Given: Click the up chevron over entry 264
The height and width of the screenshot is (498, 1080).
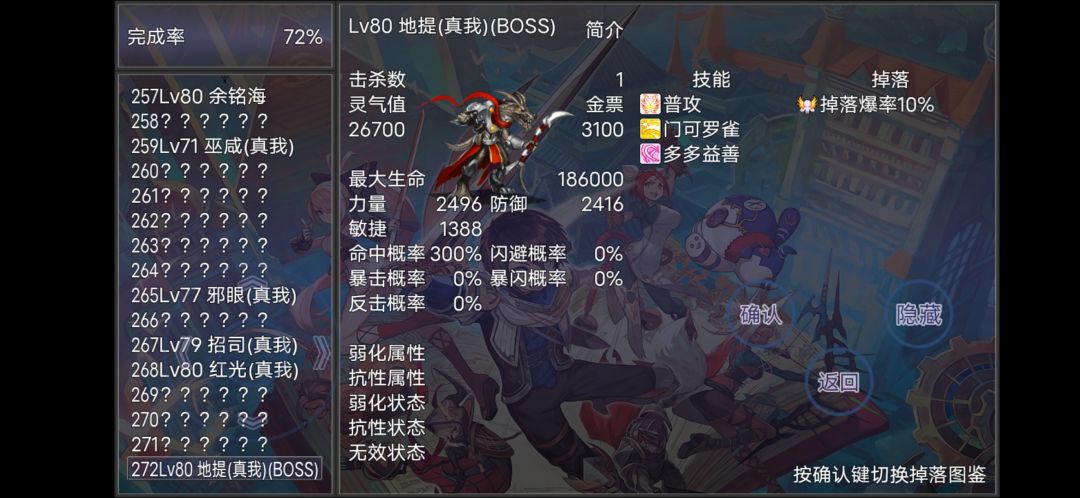Looking at the screenshot, I should click(x=253, y=284).
